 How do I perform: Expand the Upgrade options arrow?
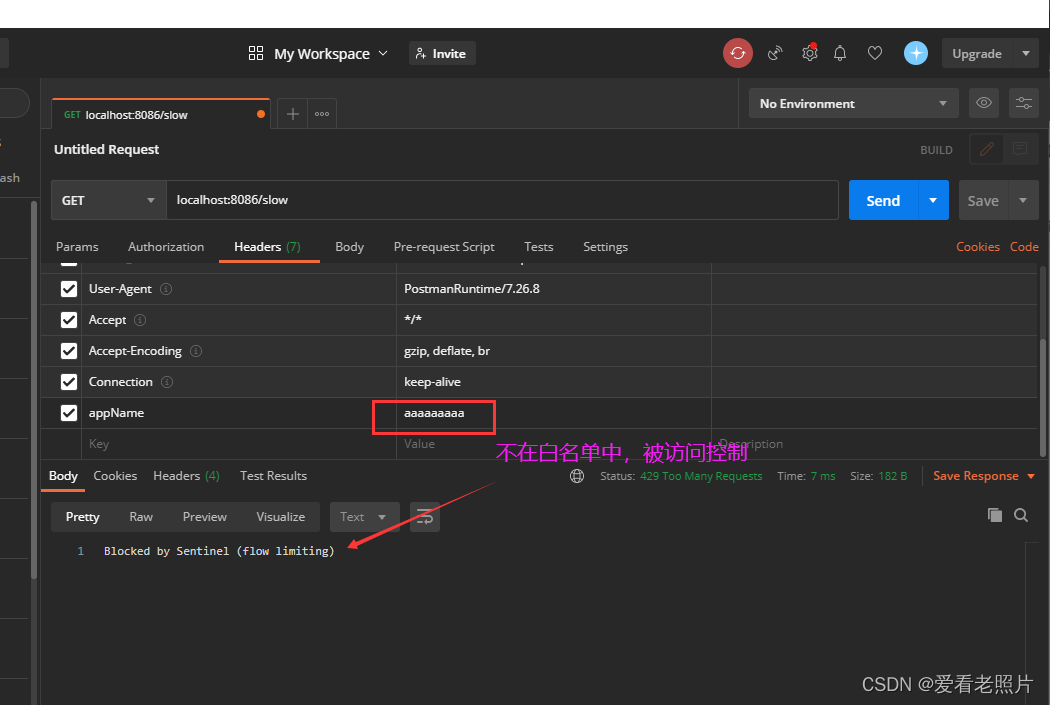tap(1025, 54)
